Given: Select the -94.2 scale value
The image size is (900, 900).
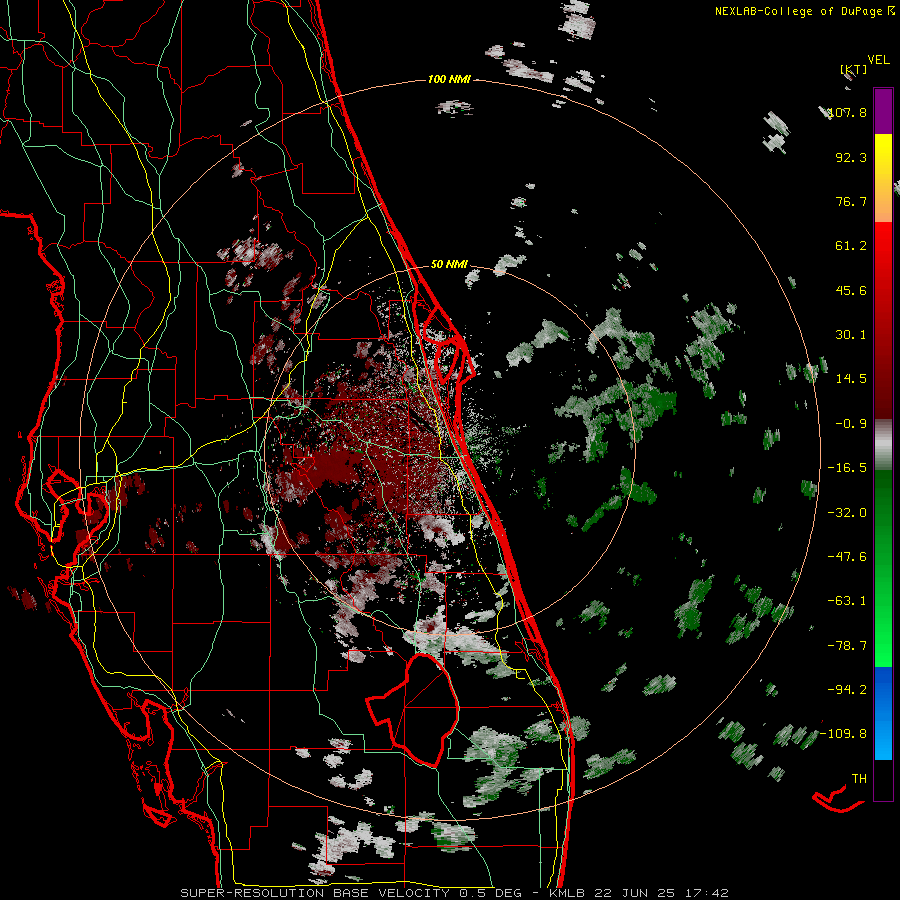Looking at the screenshot, I should pos(847,689).
